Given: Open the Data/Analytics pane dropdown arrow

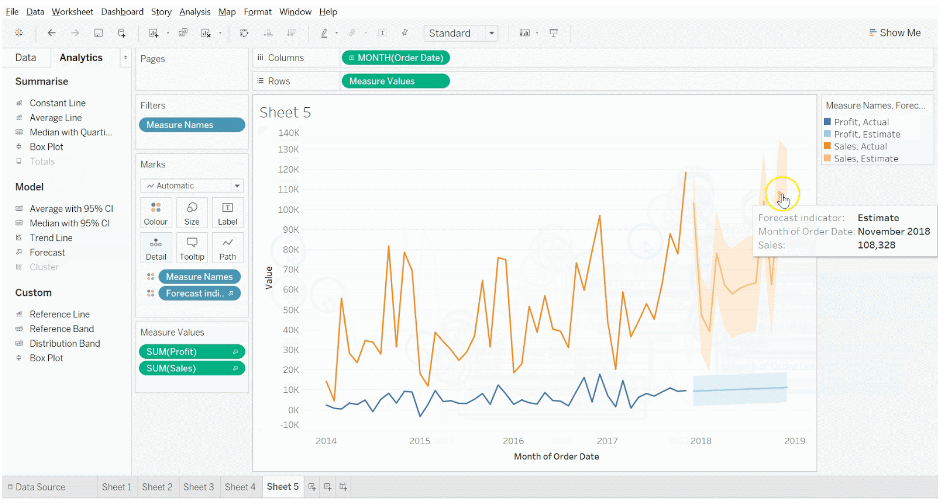Looking at the screenshot, I should click(125, 58).
